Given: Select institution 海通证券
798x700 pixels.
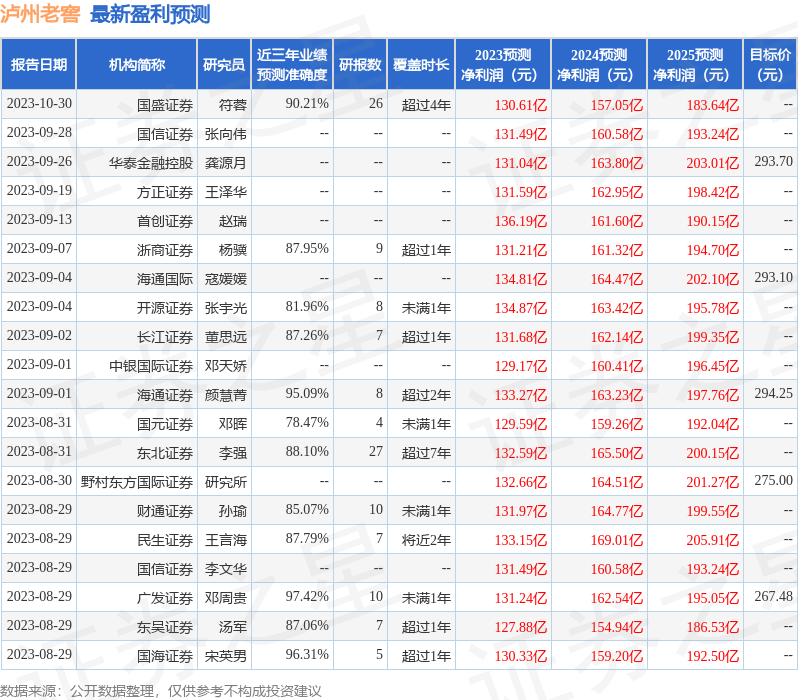Looking at the screenshot, I should [165, 396].
